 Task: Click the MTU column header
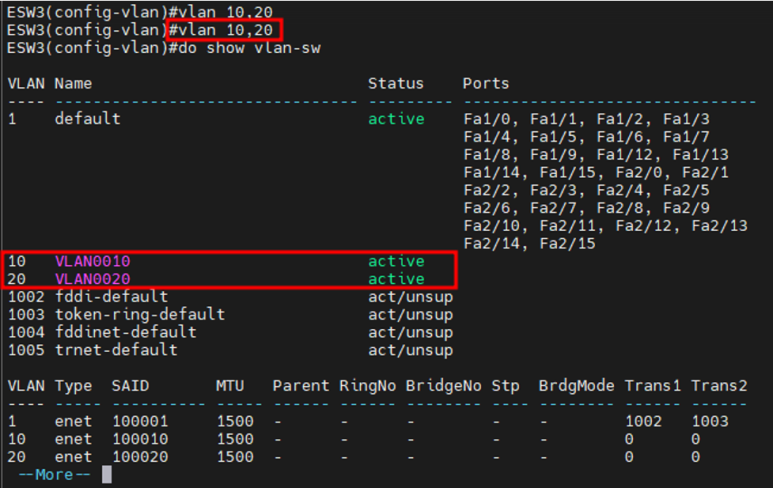(230, 385)
